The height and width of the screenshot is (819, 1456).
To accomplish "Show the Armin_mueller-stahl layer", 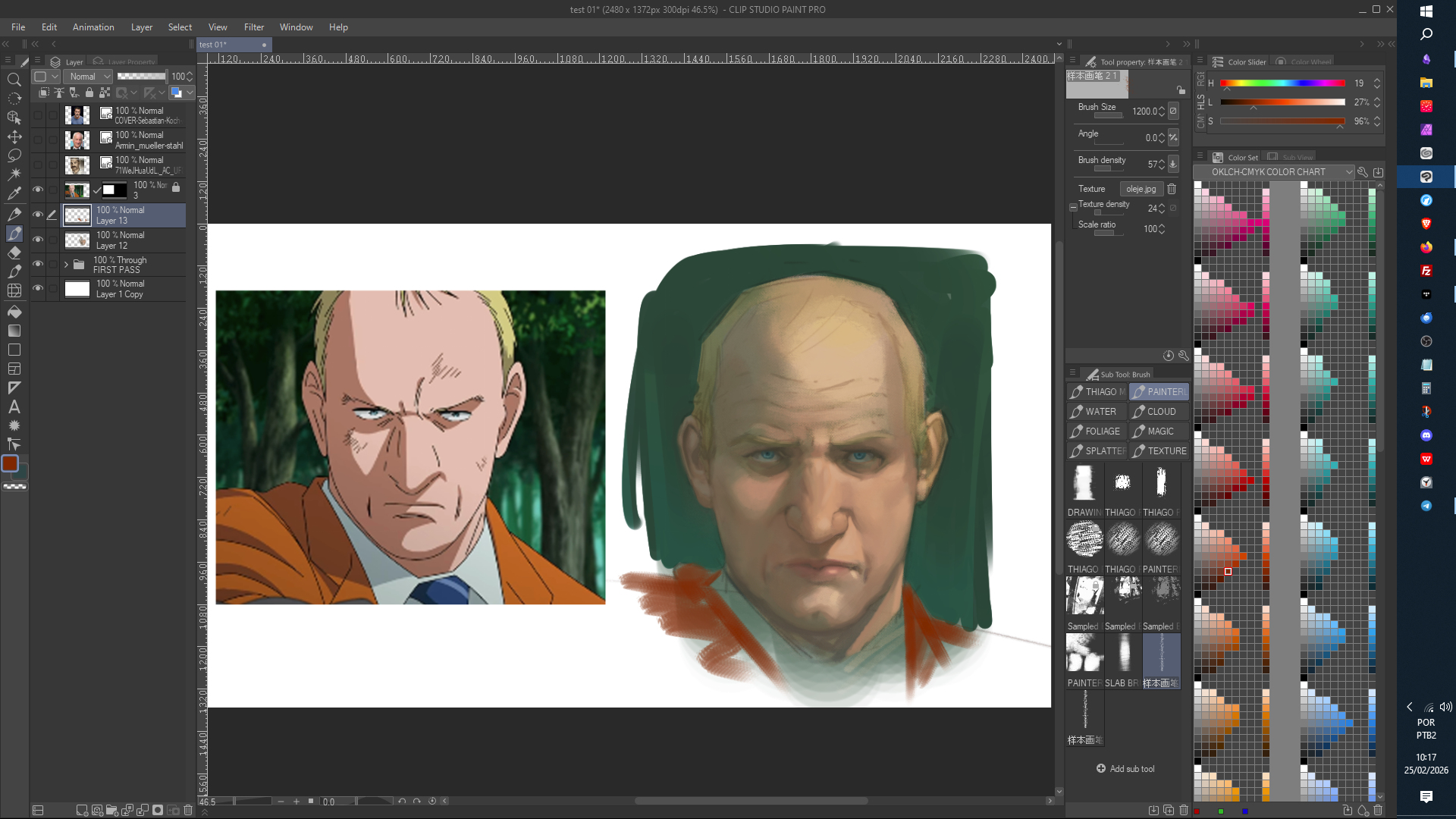I will (x=37, y=140).
